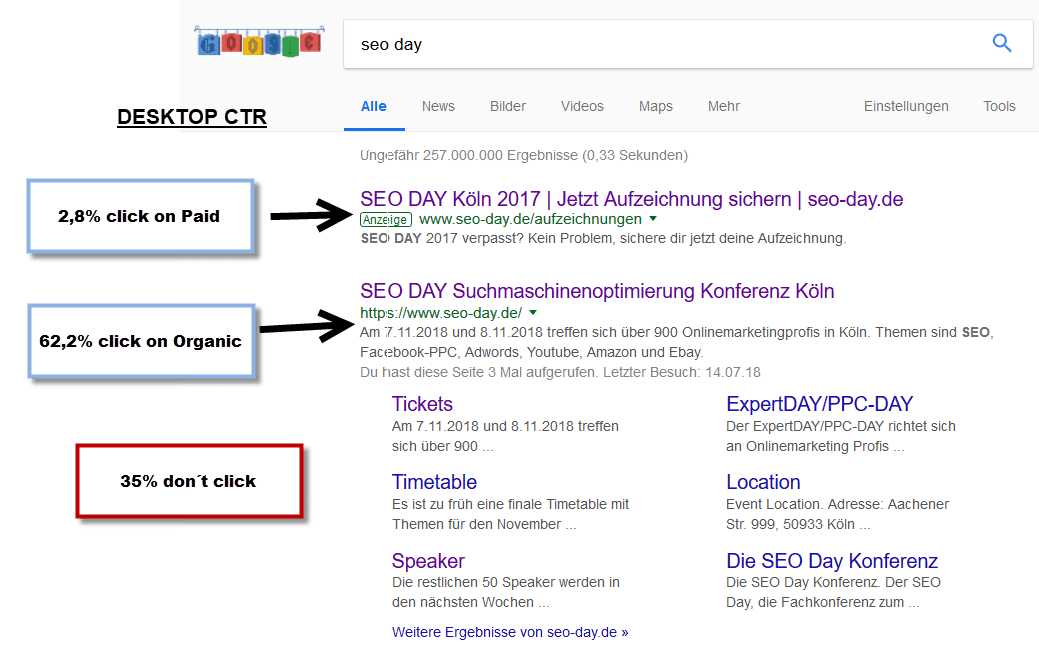Expand the dropdown arrow beside seo-day.de/aufzeichnungen
The width and height of the screenshot is (1039, 656).
(653, 219)
